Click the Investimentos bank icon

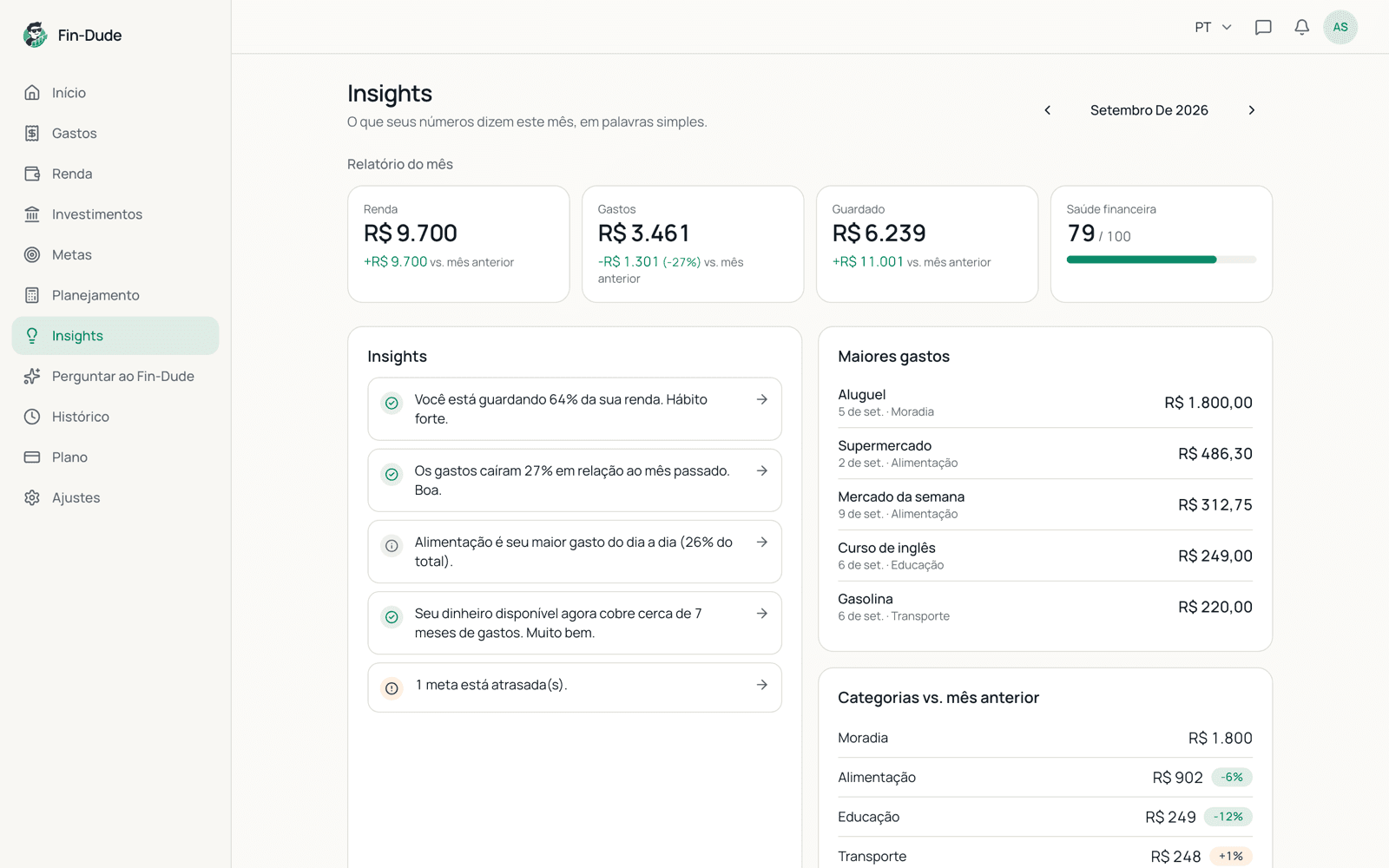point(32,214)
